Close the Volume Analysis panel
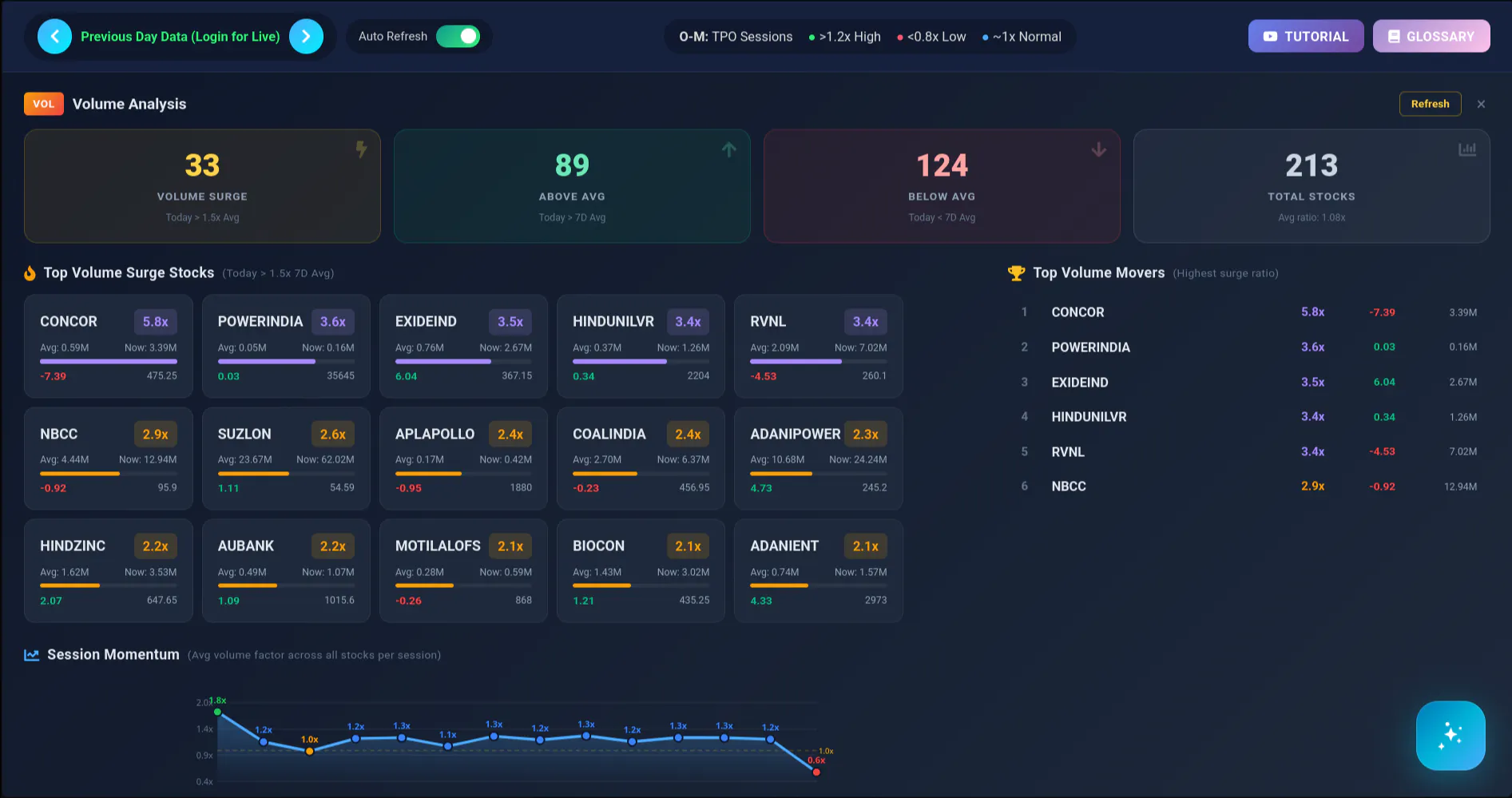 (x=1481, y=104)
